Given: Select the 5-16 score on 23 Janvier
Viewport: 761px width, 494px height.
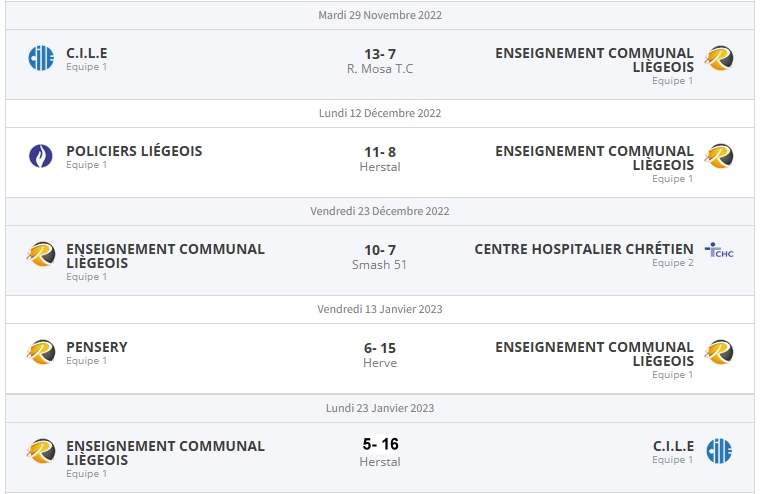Looking at the screenshot, I should point(380,444).
